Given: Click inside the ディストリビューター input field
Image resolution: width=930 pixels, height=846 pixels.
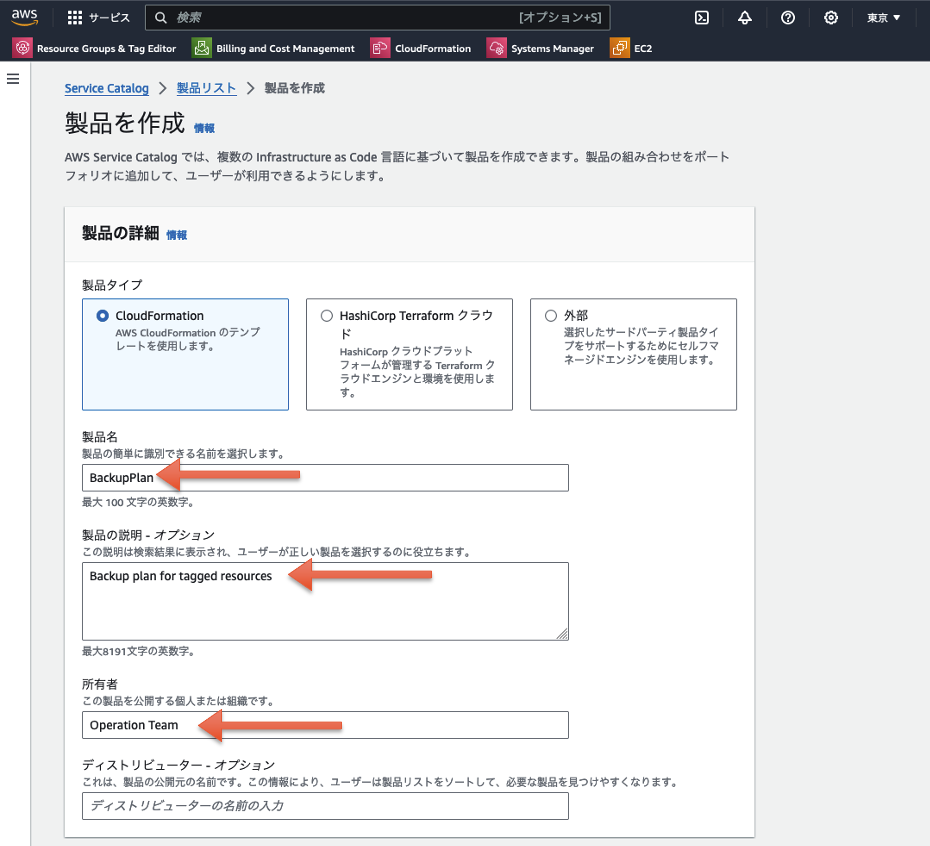Looking at the screenshot, I should [x=325, y=805].
